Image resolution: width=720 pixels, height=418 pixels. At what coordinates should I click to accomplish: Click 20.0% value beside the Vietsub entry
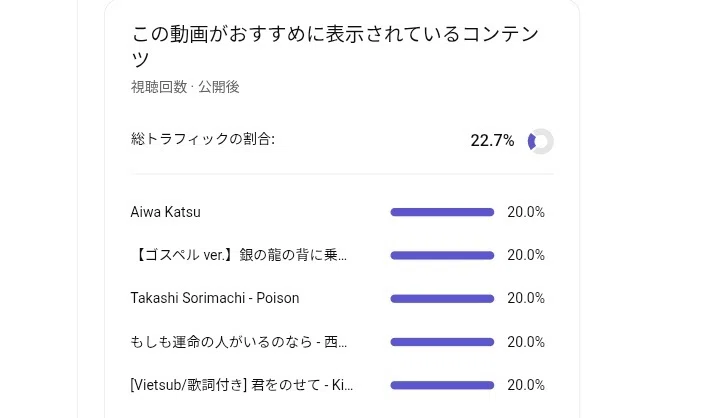coord(526,385)
